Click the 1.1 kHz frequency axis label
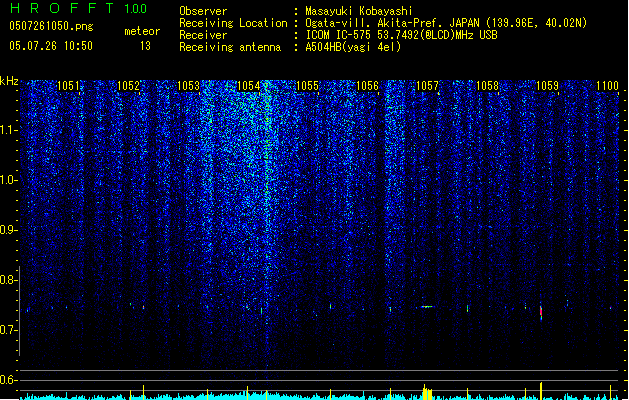This screenshot has width=629, height=400. coord(9,130)
